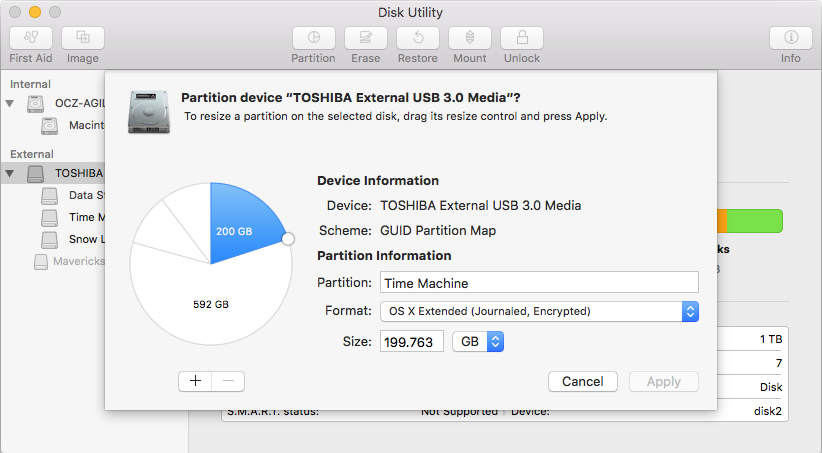Click the Partition name field
Image resolution: width=822 pixels, height=453 pixels.
click(x=539, y=283)
